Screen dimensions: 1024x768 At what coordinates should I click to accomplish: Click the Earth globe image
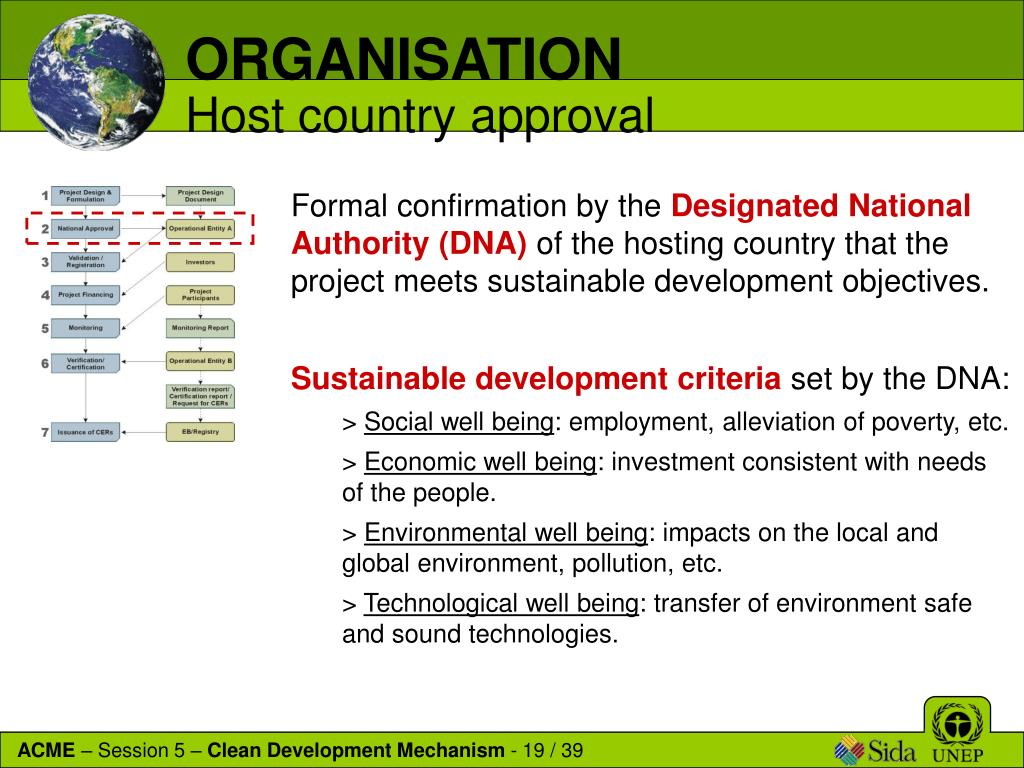tap(97, 82)
